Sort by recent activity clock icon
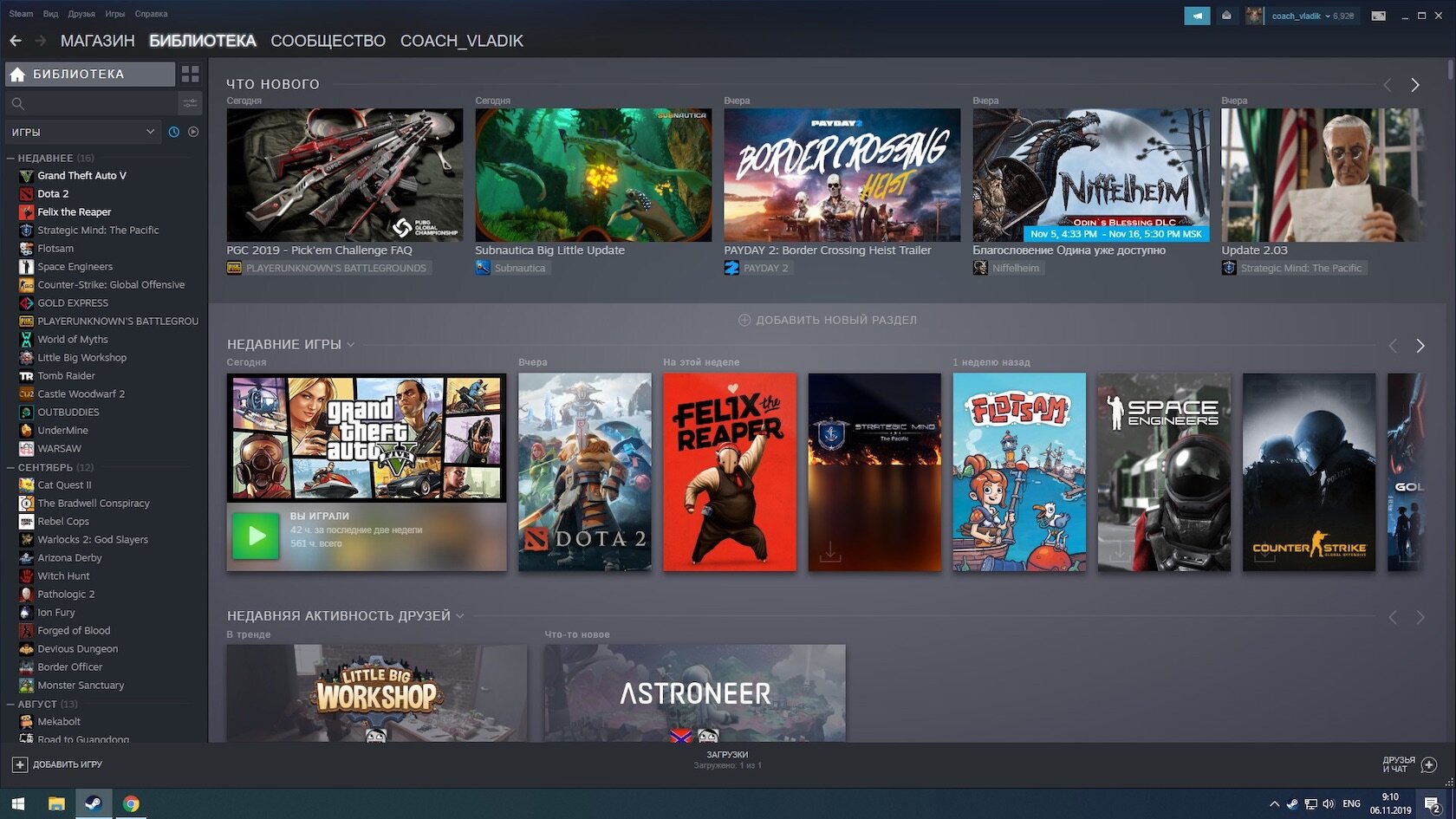Viewport: 1456px width, 819px height. click(x=174, y=132)
